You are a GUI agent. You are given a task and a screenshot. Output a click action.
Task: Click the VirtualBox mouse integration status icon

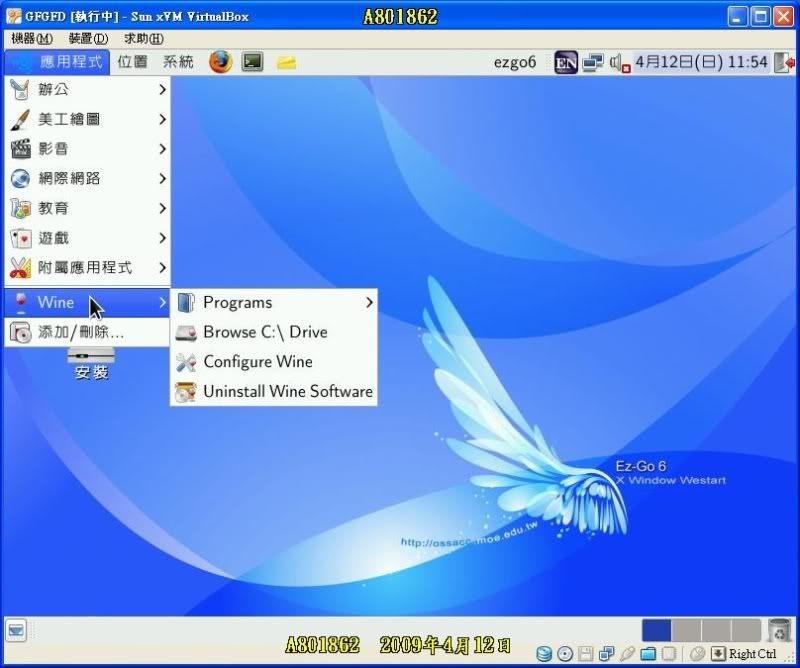(x=697, y=654)
